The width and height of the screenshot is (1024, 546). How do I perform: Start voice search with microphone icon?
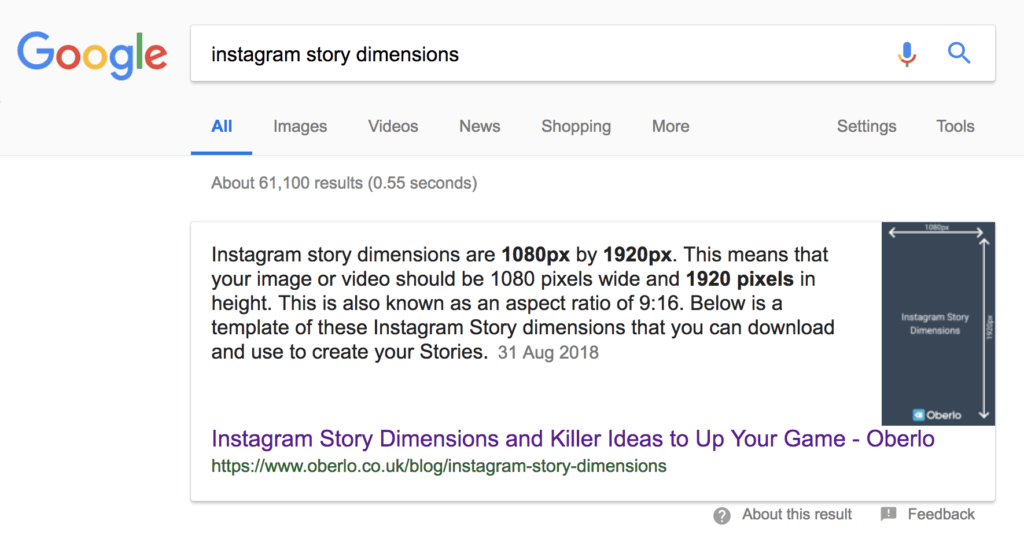click(x=906, y=54)
